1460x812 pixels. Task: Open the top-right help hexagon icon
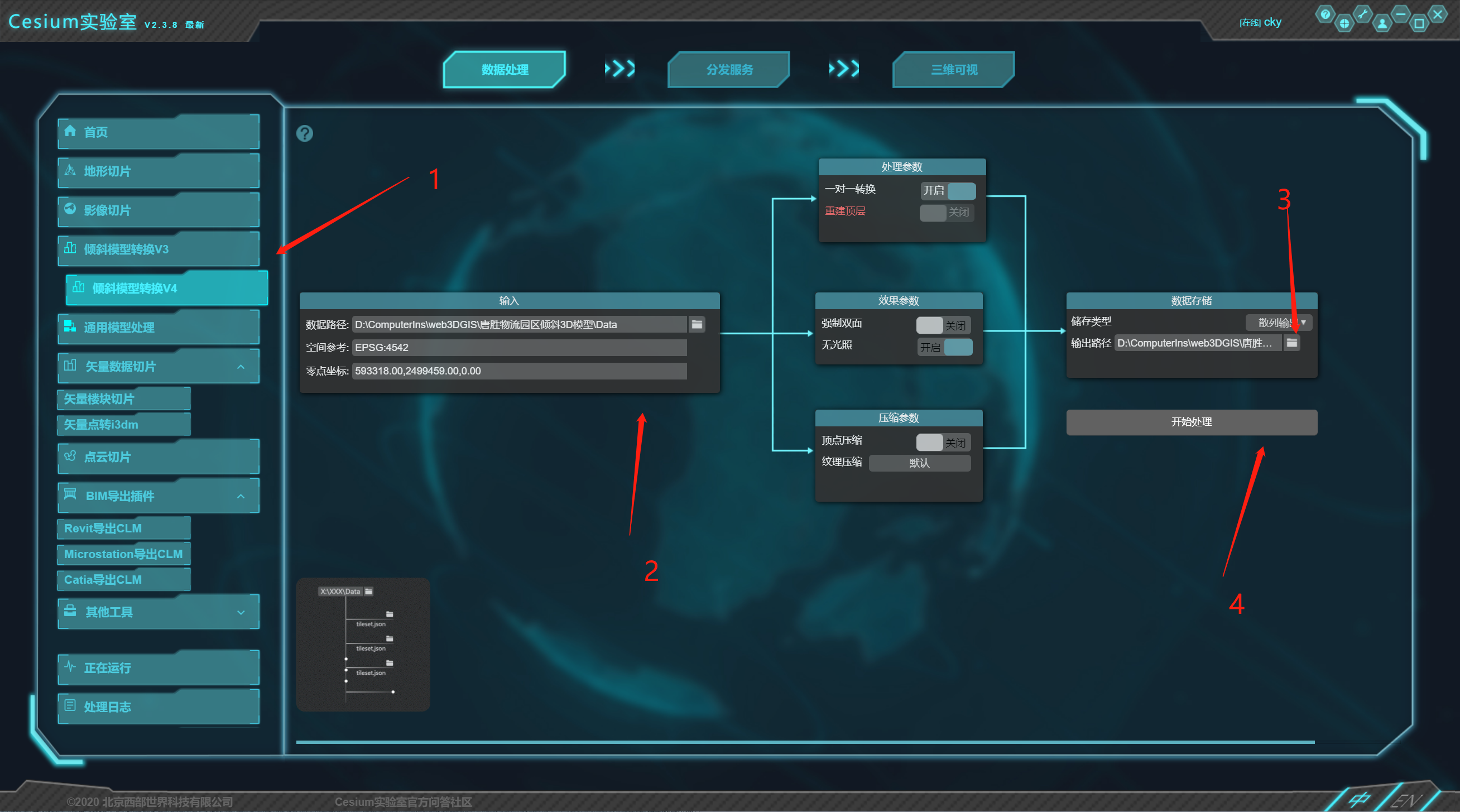tap(1324, 13)
